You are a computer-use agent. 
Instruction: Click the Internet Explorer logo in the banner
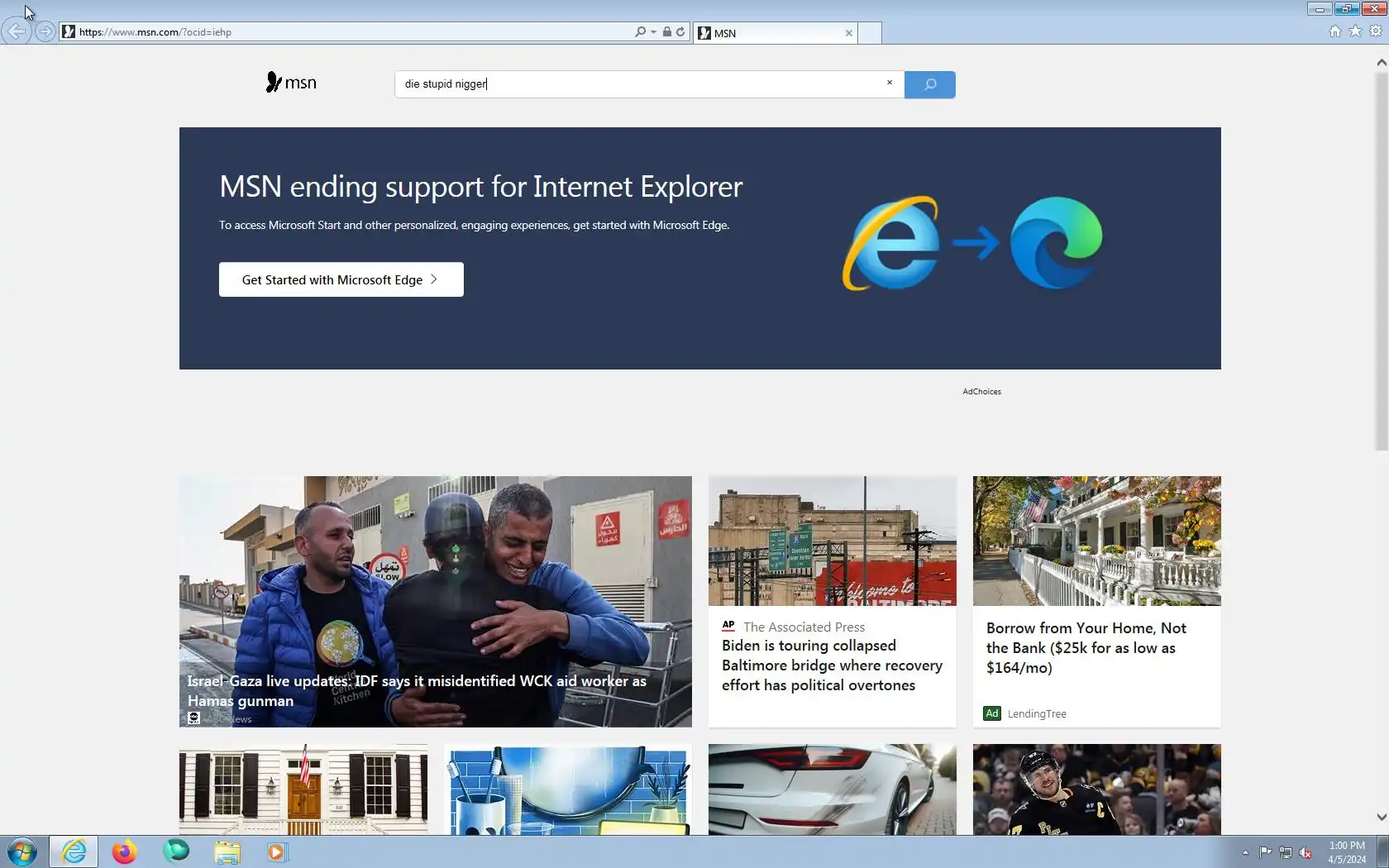click(x=891, y=243)
